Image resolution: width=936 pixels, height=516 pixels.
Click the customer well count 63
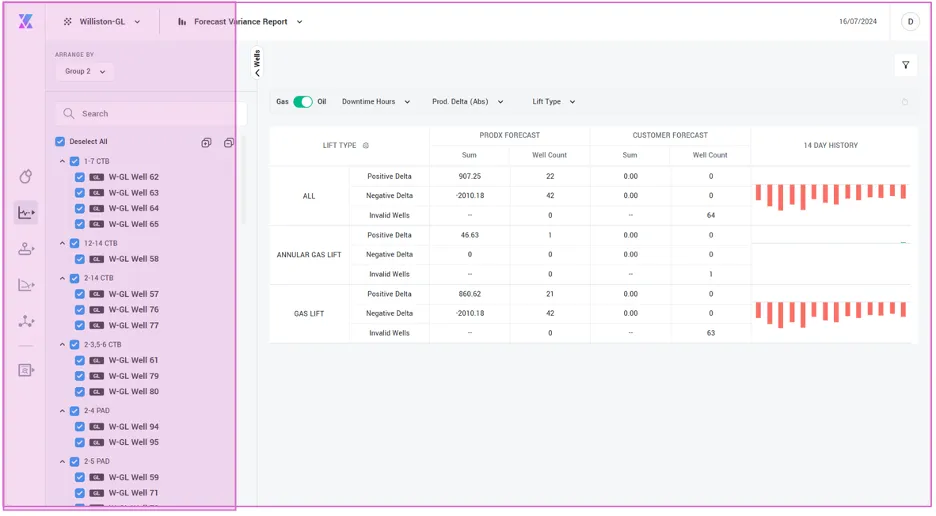click(x=711, y=333)
